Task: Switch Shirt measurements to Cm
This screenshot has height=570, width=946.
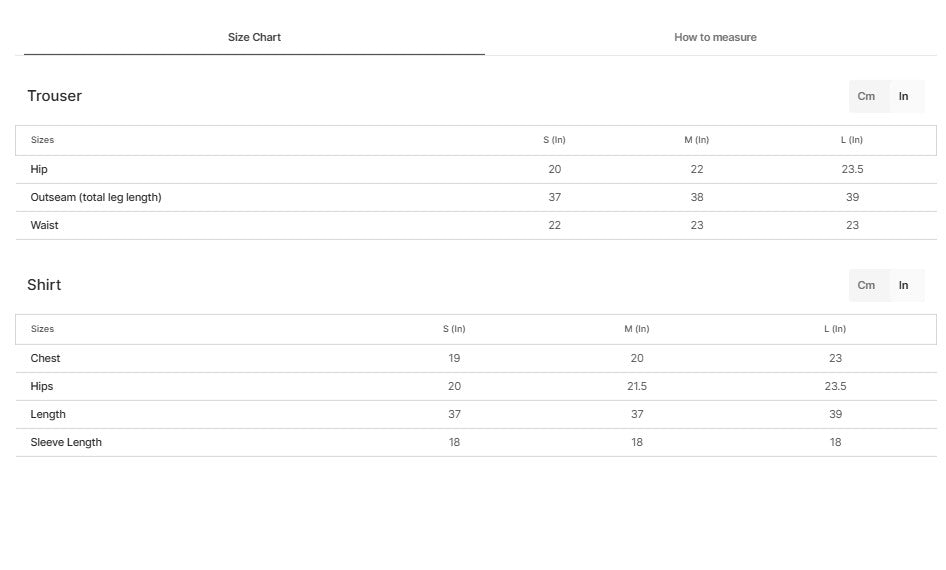Action: point(866,285)
